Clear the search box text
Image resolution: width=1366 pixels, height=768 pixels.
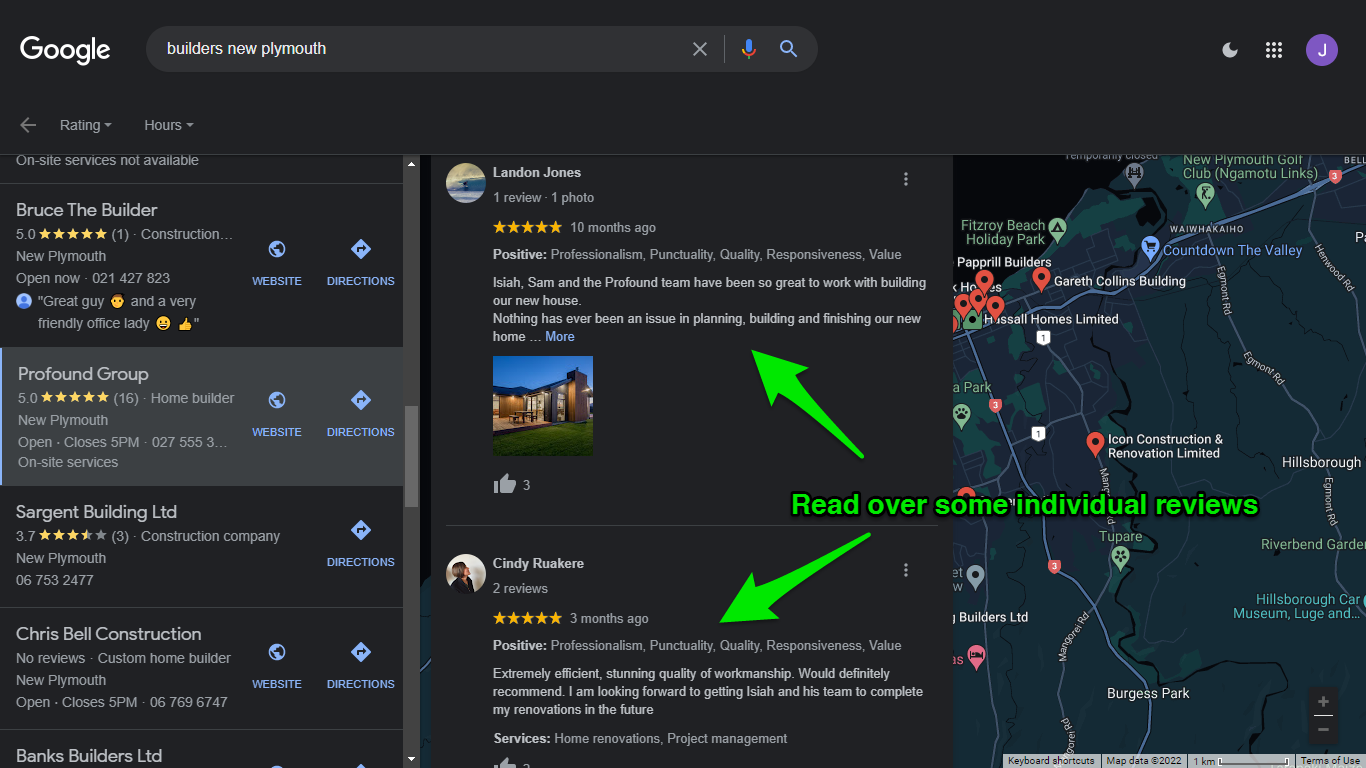click(700, 49)
